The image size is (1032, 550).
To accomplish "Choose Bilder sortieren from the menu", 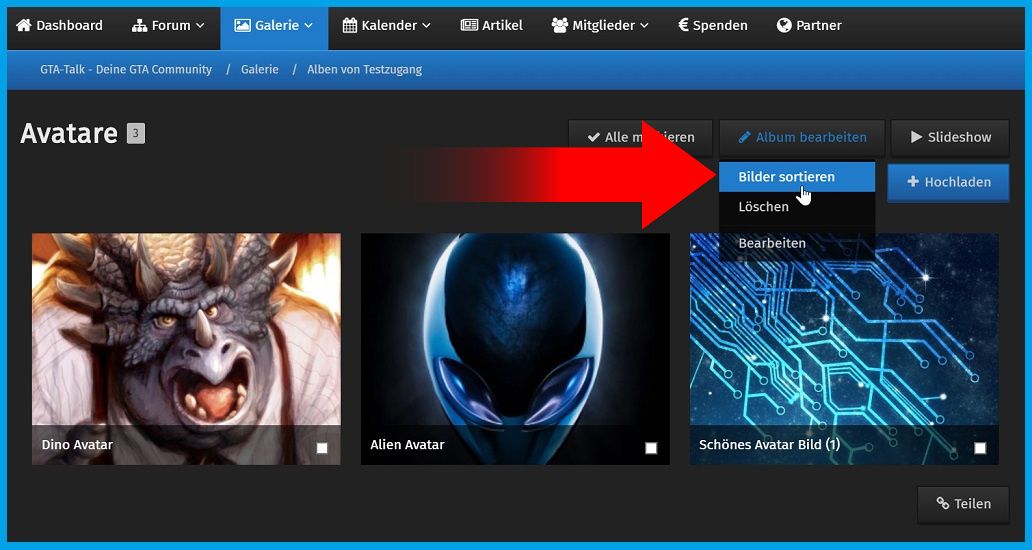I will click(786, 177).
